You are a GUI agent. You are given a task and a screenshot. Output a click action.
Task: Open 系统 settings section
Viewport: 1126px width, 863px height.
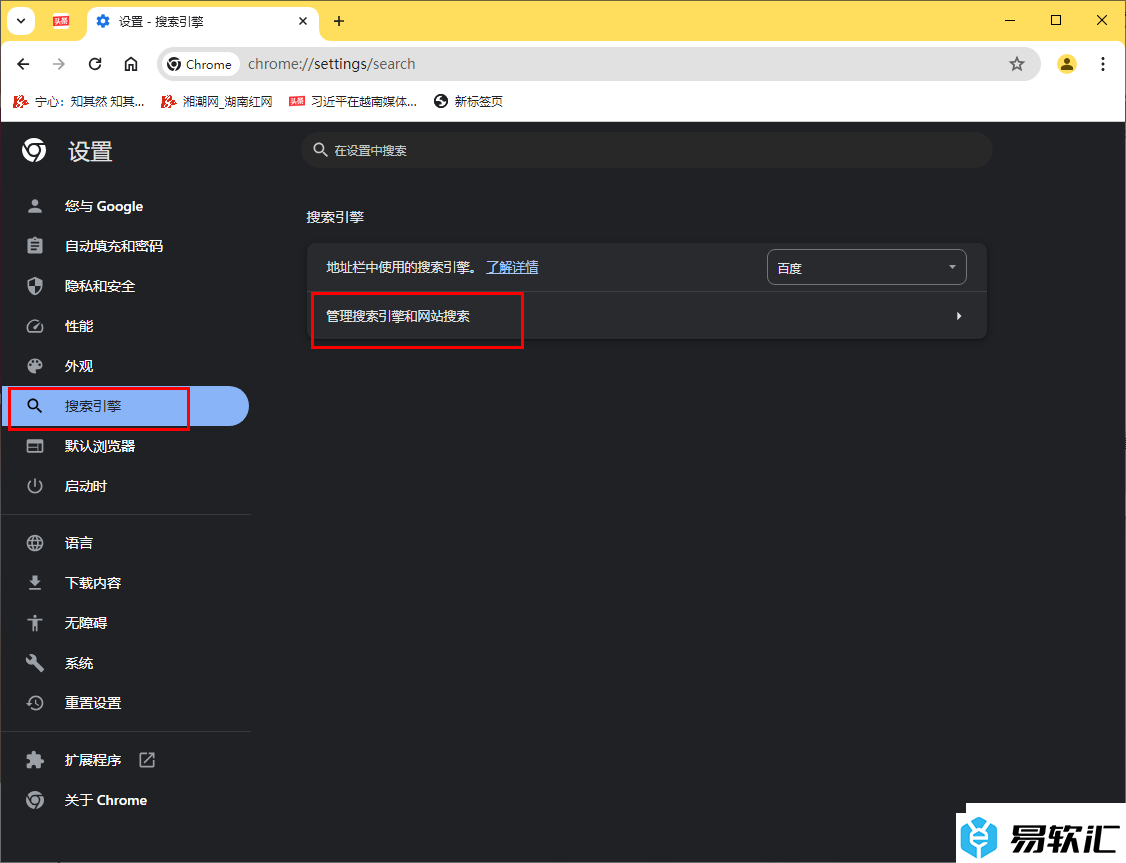coord(125,663)
